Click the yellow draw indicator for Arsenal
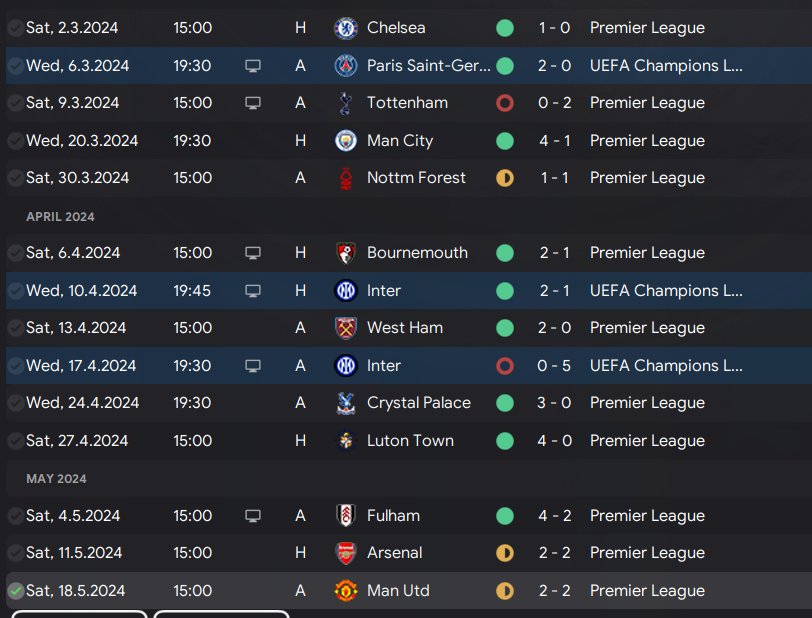Image resolution: width=812 pixels, height=618 pixels. [505, 553]
